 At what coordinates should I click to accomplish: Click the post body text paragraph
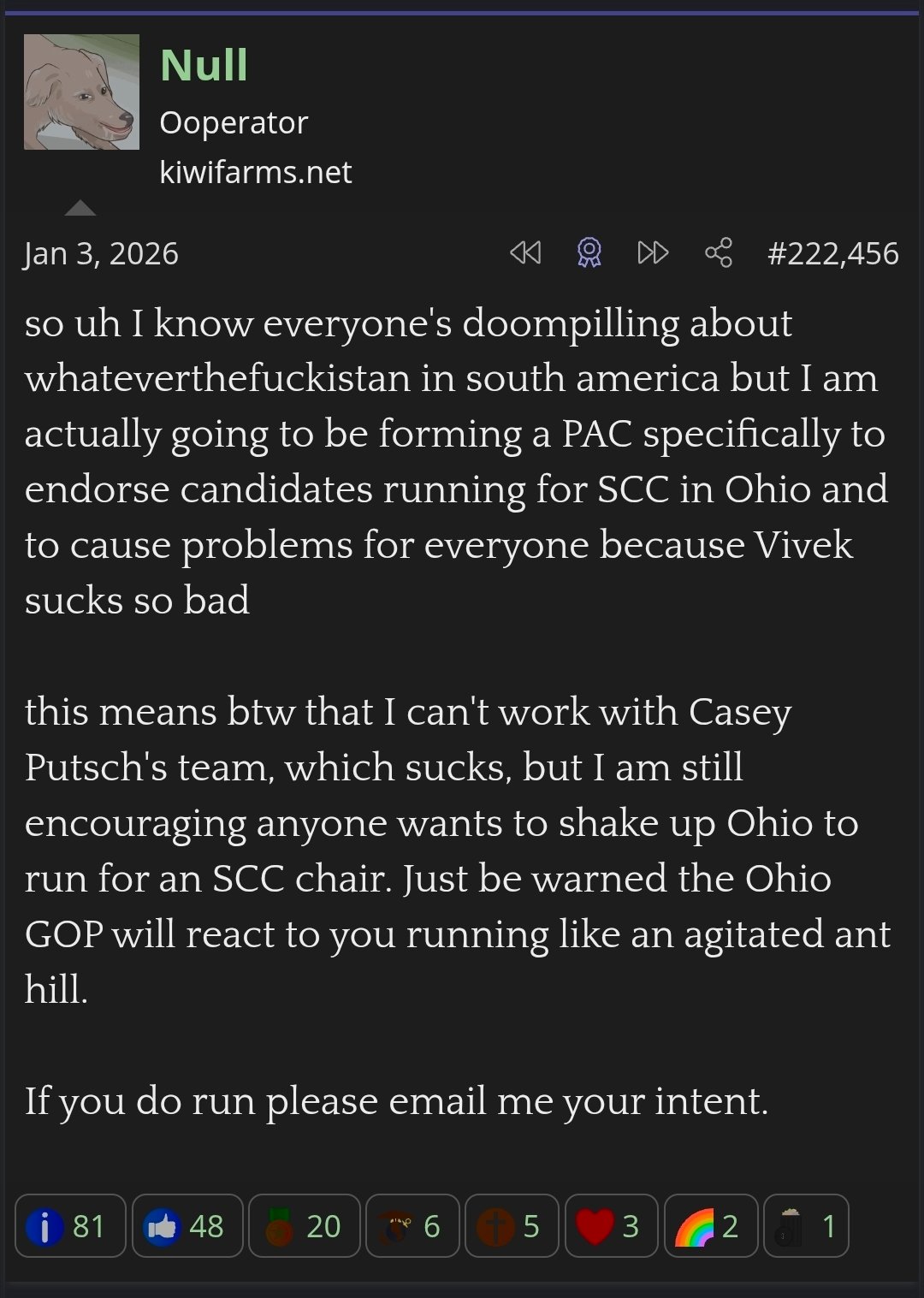click(458, 711)
